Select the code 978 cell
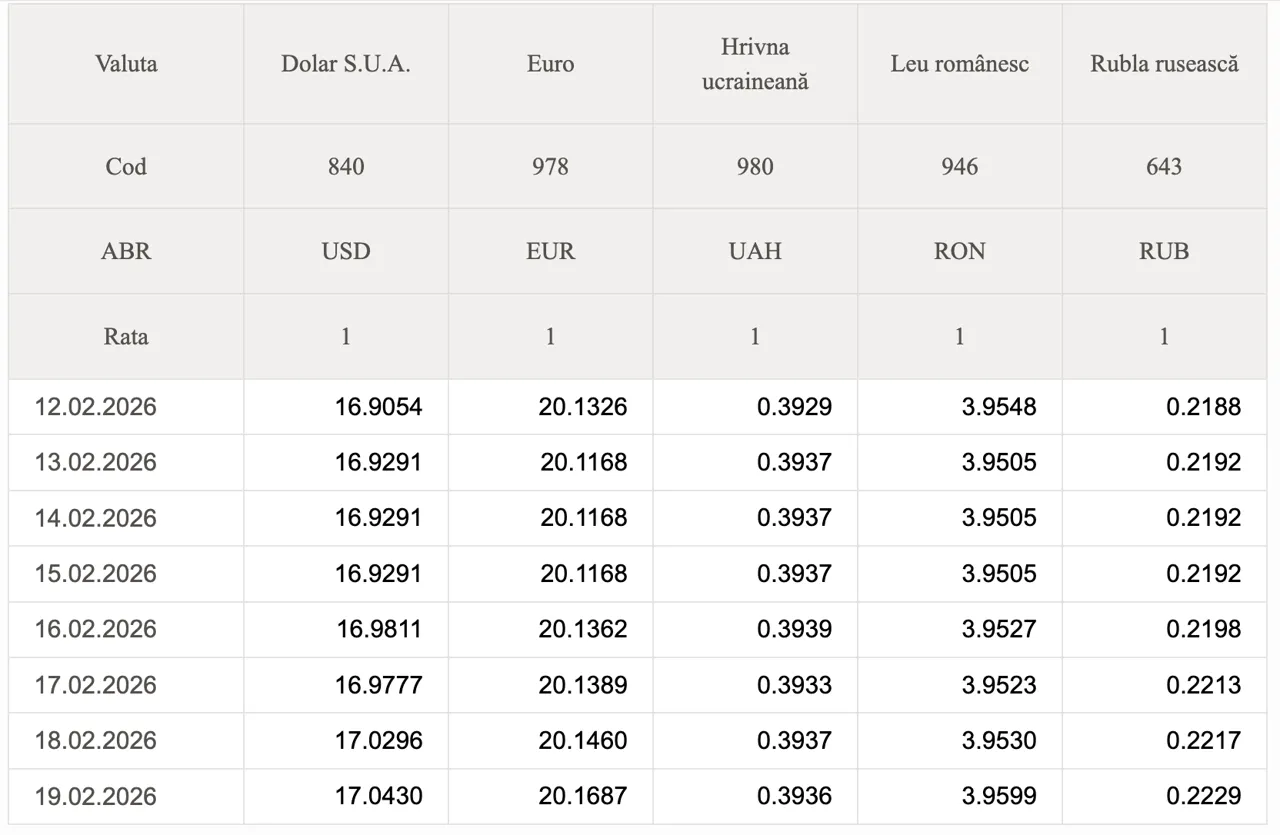 (550, 166)
